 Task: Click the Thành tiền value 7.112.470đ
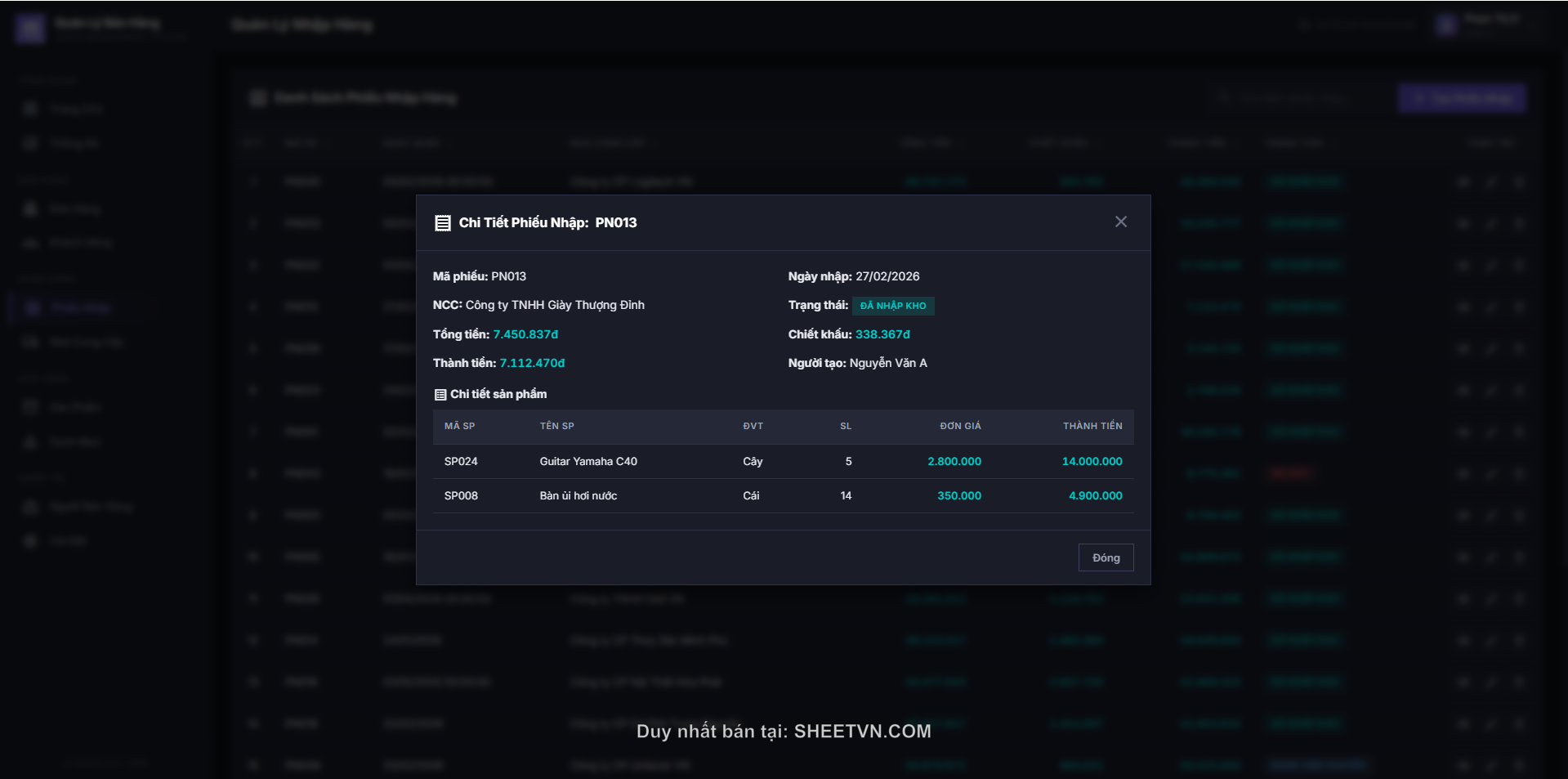532,363
